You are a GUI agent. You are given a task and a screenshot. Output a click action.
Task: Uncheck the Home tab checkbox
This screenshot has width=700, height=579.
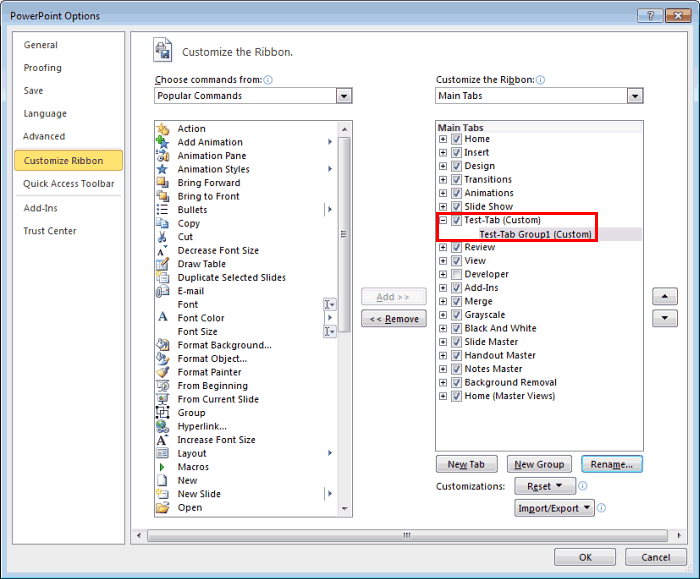(456, 139)
